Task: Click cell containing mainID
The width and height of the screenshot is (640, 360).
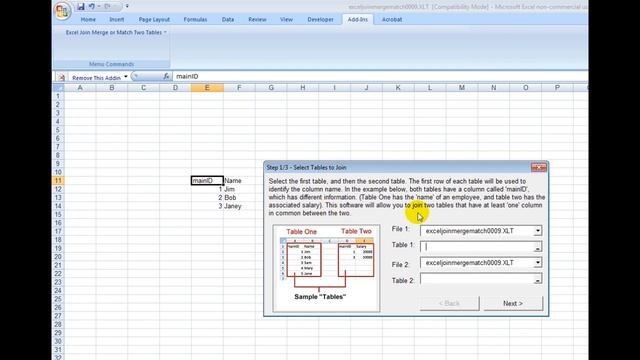Action: (x=207, y=180)
